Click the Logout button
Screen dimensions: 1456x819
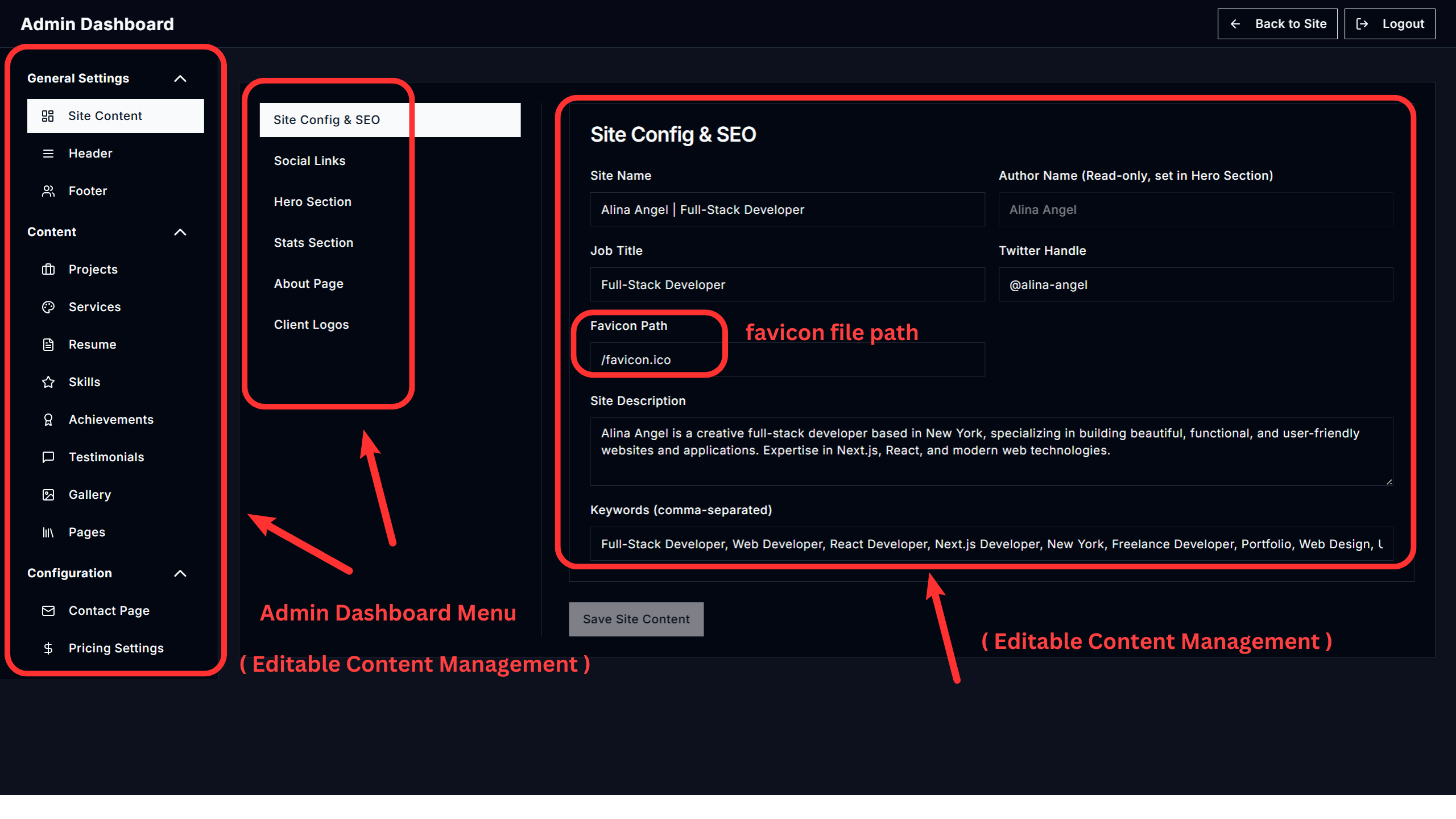(1389, 24)
